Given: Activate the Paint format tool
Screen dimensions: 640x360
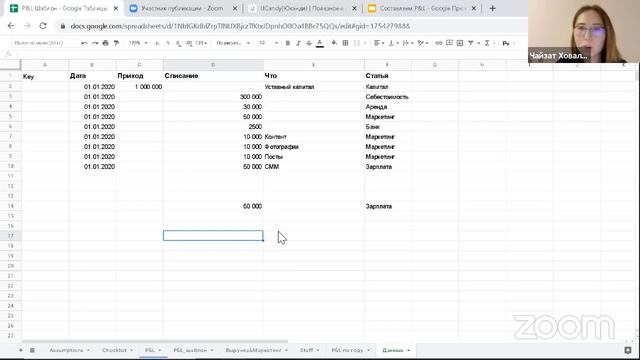Looking at the screenshot, I should click(116, 43).
